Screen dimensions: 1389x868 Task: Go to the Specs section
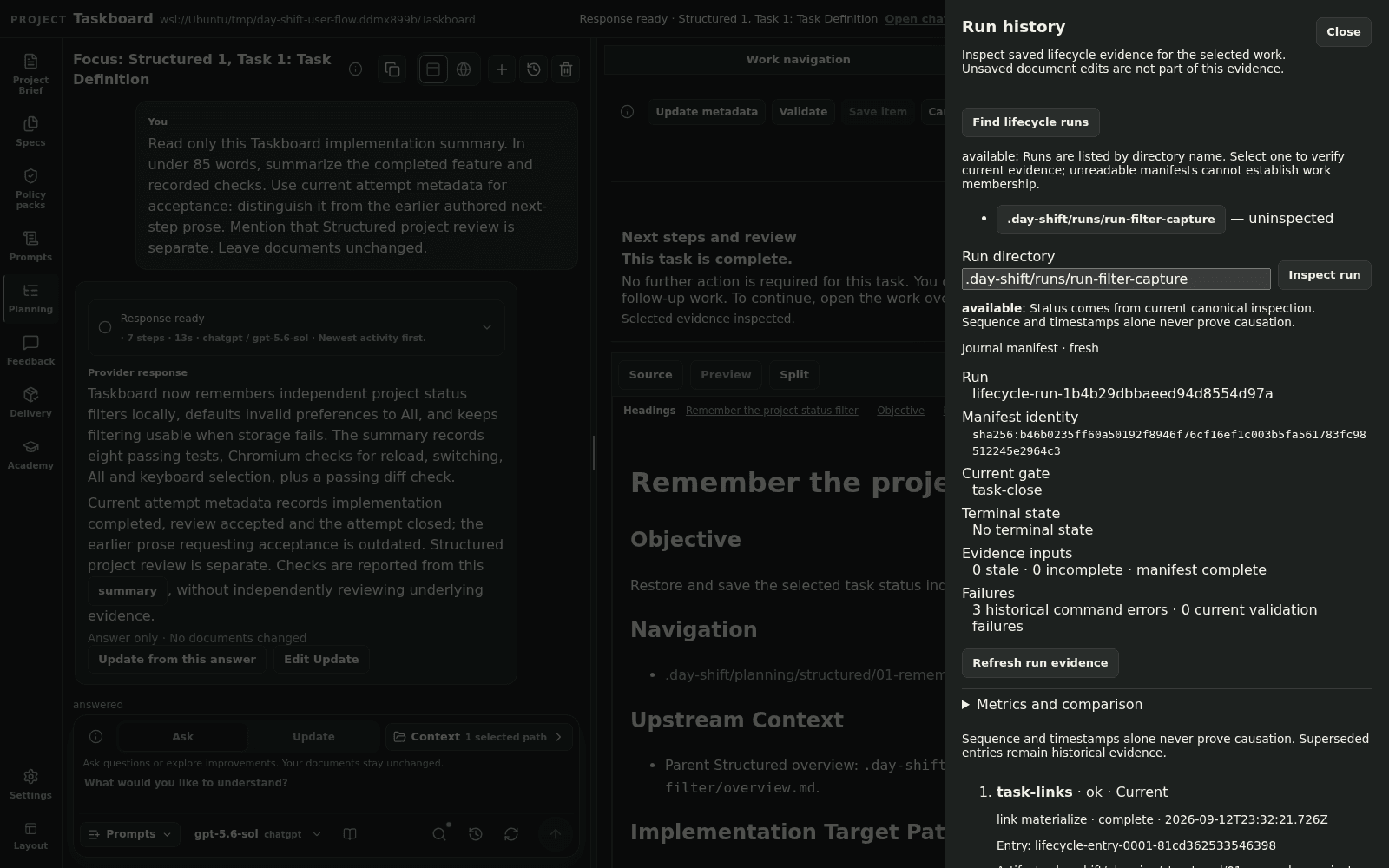(30, 131)
